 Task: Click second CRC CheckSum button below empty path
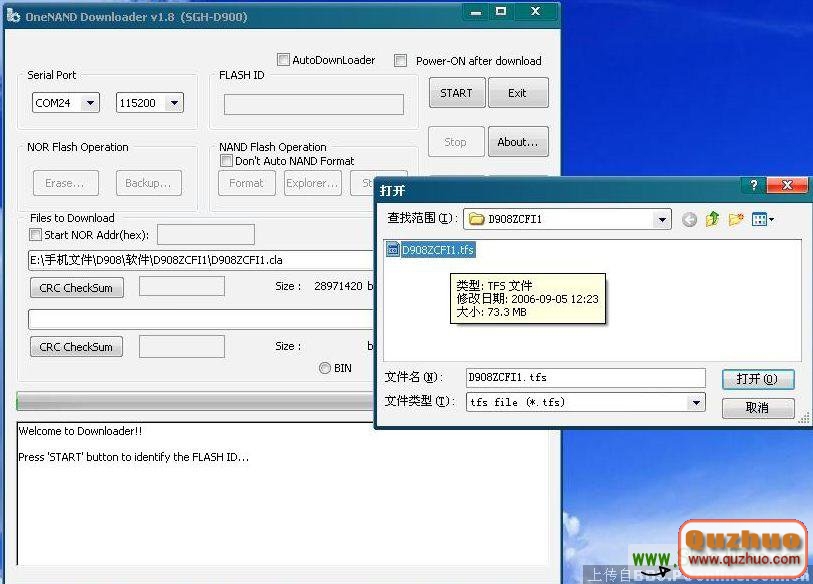click(x=76, y=347)
